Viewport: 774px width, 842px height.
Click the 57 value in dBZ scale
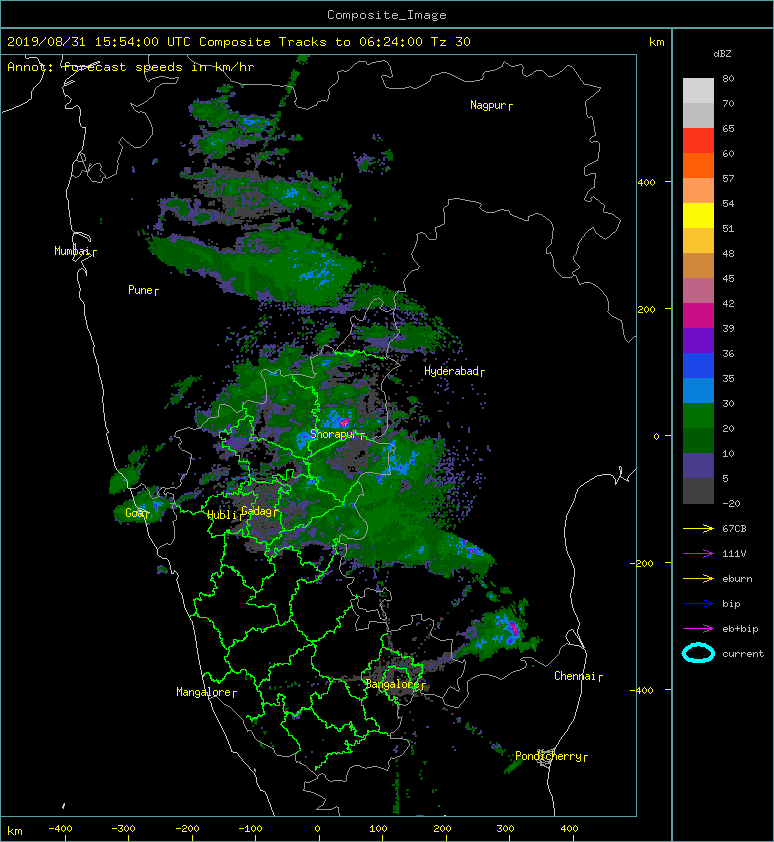[x=728, y=178]
